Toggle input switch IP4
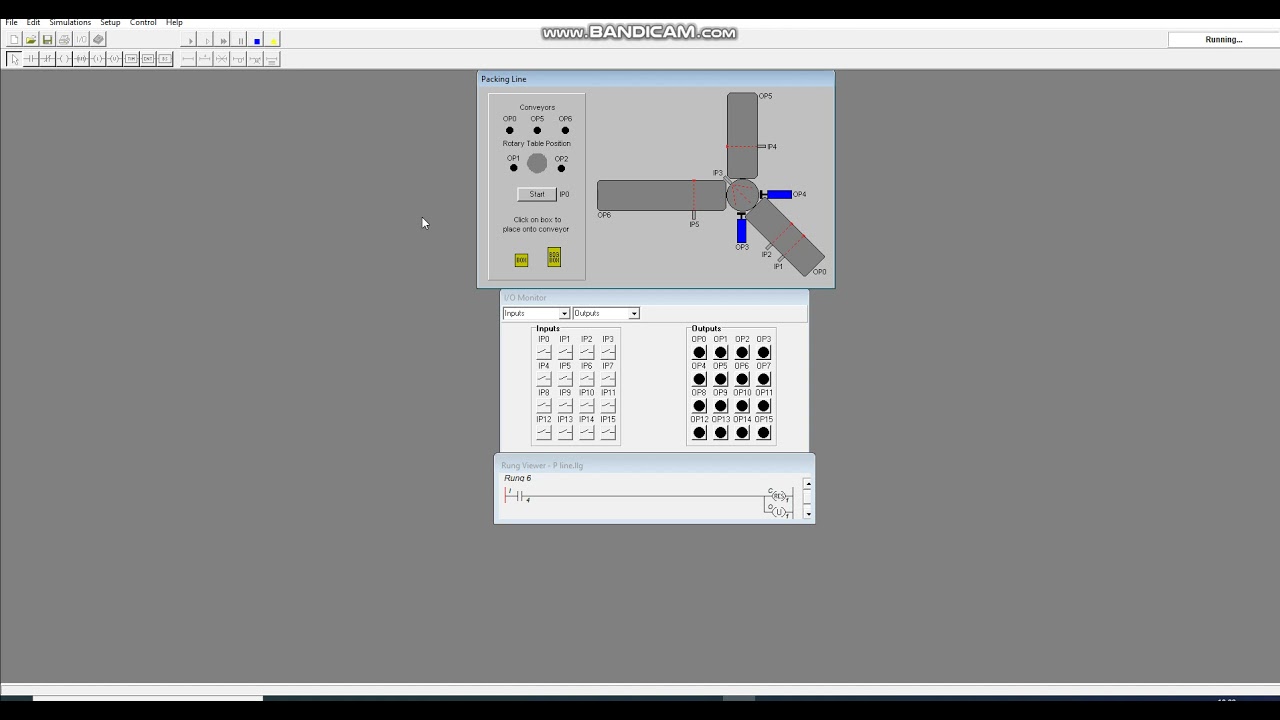This screenshot has width=1280, height=720. [x=544, y=379]
